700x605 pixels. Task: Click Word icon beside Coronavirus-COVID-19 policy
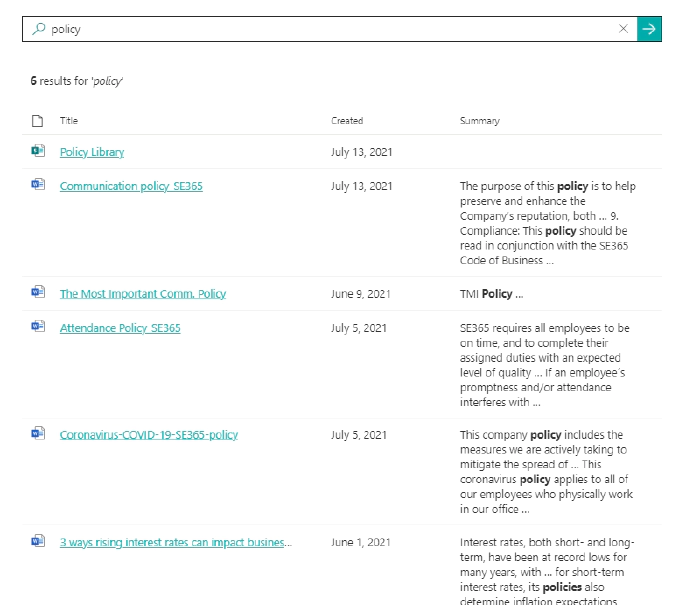point(38,433)
